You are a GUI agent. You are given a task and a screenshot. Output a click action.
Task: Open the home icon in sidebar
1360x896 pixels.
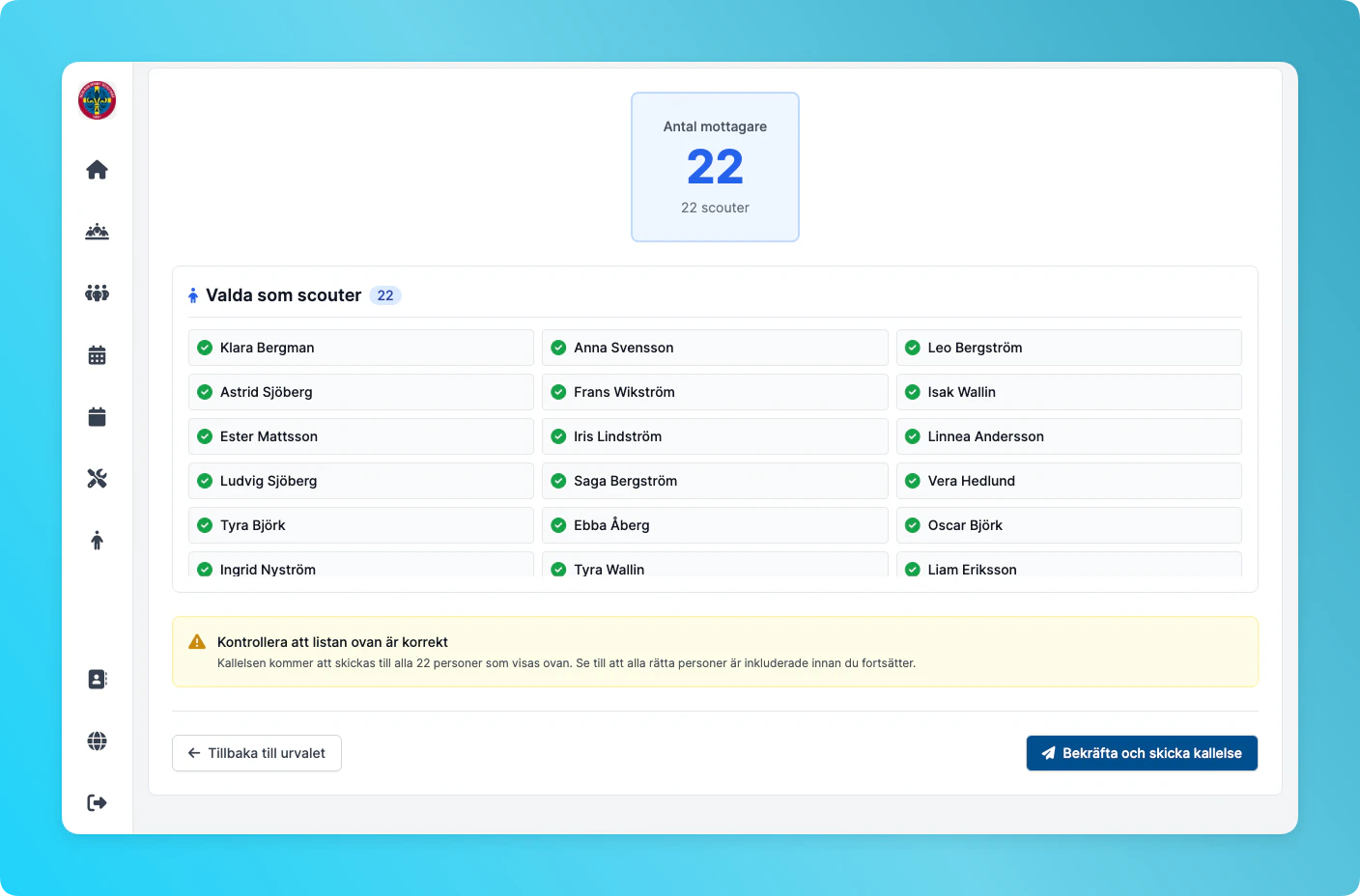pyautogui.click(x=97, y=170)
